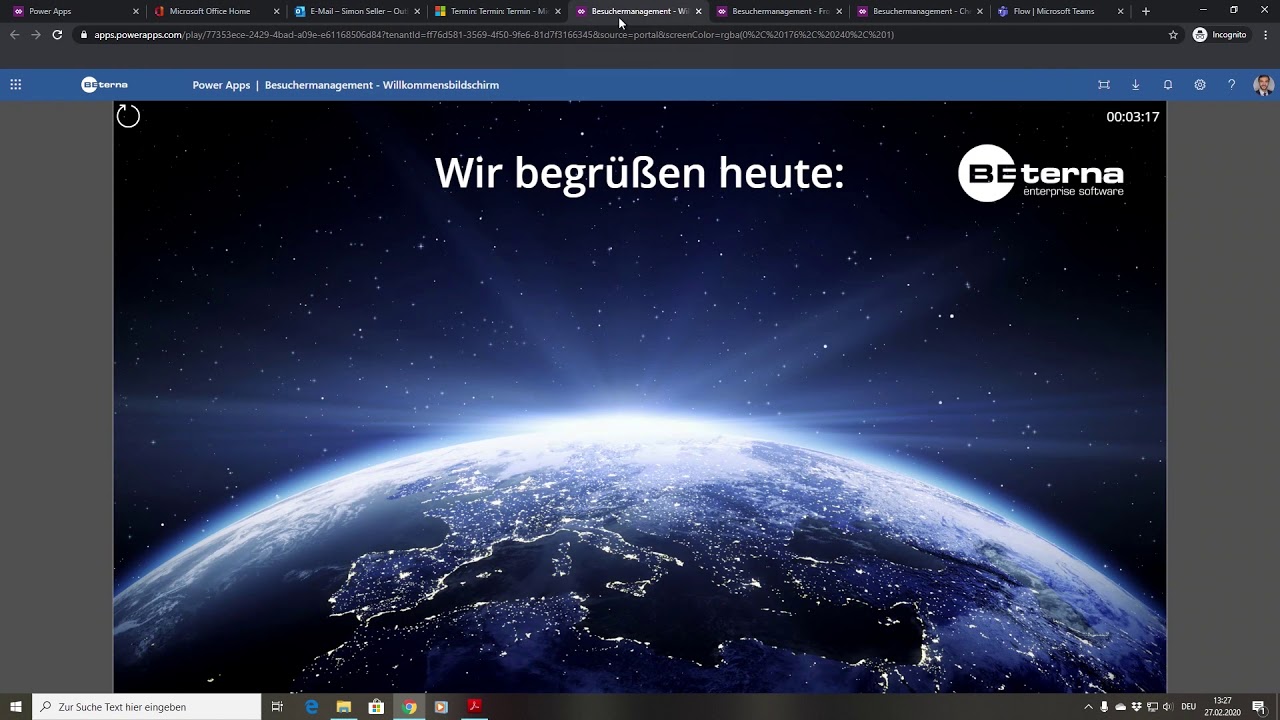Open the user profile avatar
Image resolution: width=1280 pixels, height=720 pixels.
pyautogui.click(x=1264, y=85)
